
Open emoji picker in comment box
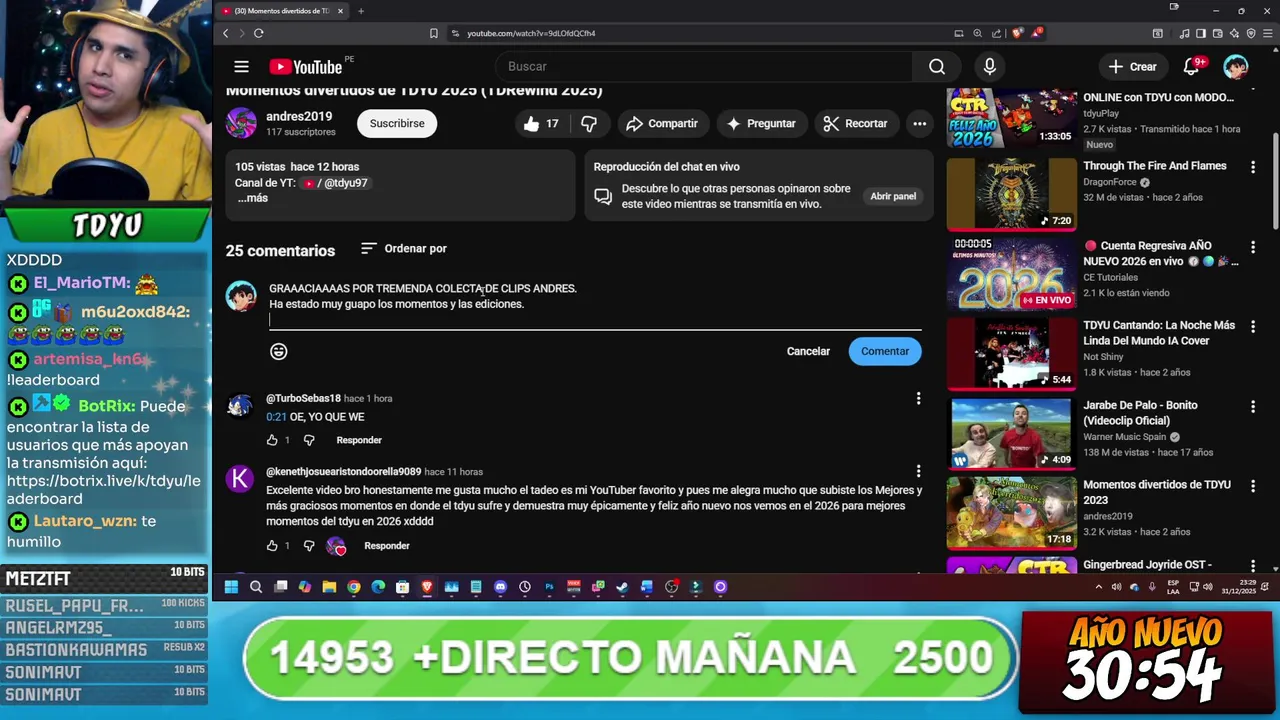279,351
